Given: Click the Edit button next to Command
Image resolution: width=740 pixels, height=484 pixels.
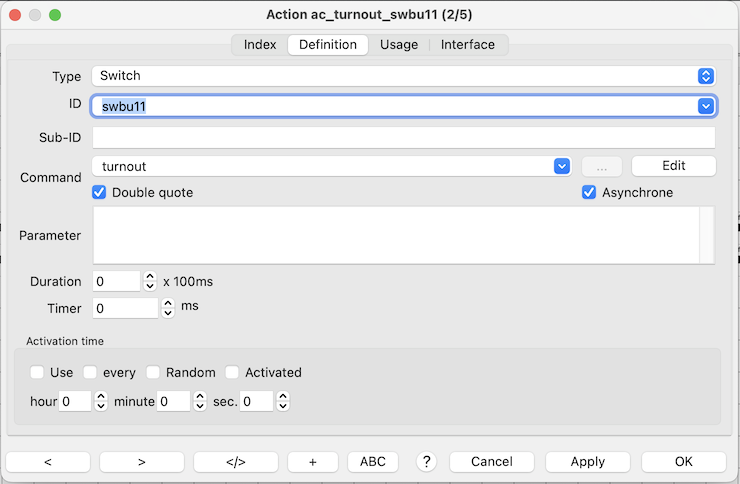Looking at the screenshot, I should click(x=673, y=166).
